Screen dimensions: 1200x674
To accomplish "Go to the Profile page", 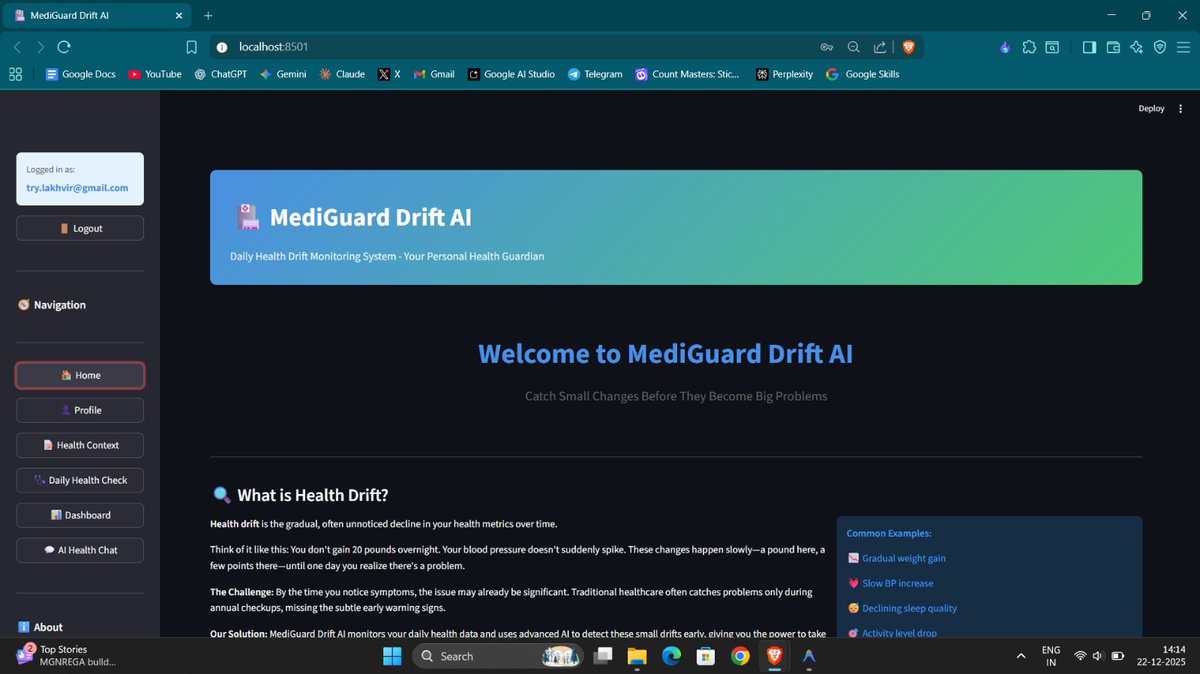I will (80, 410).
